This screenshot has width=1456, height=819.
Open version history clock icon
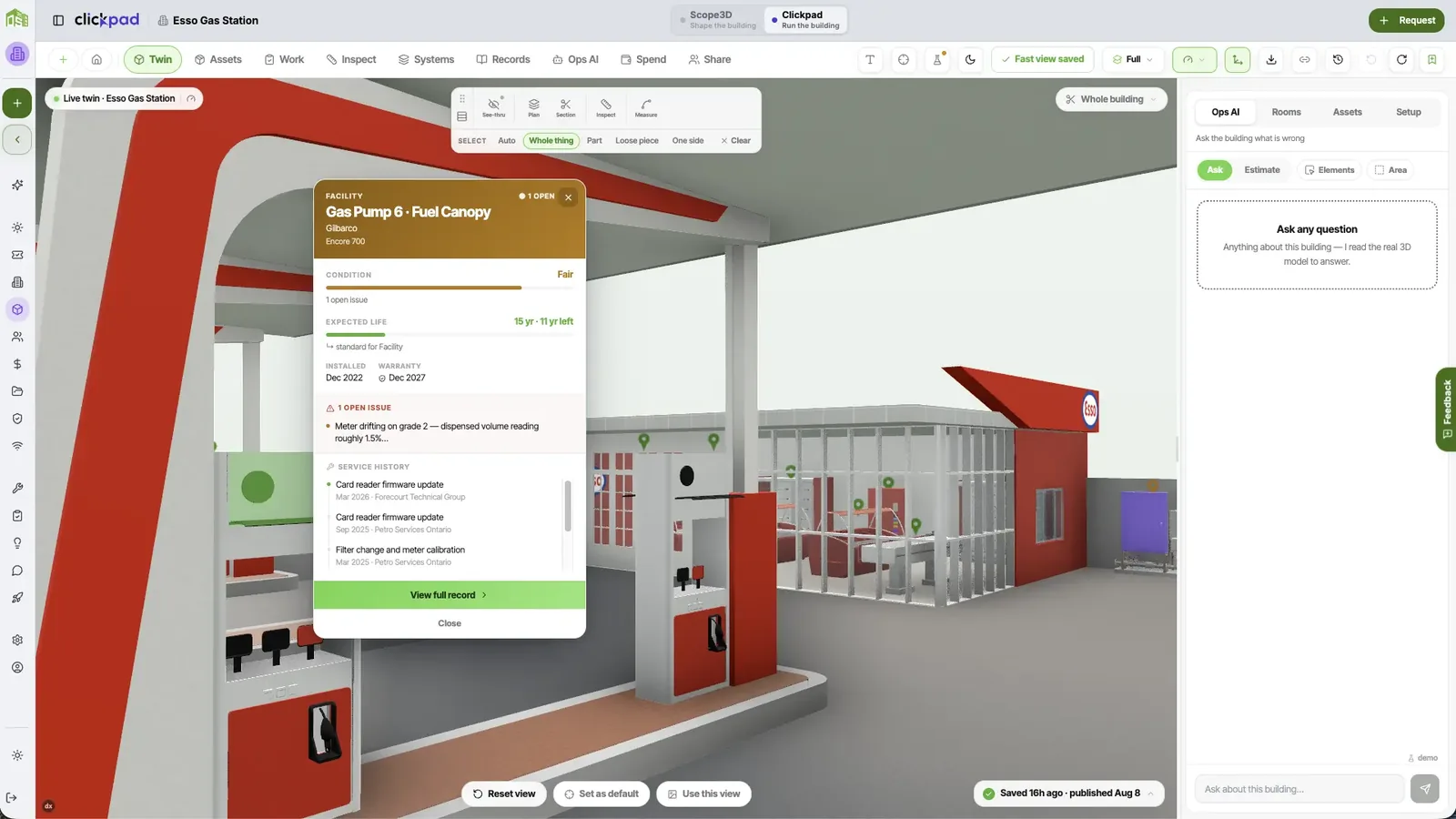click(x=1338, y=59)
